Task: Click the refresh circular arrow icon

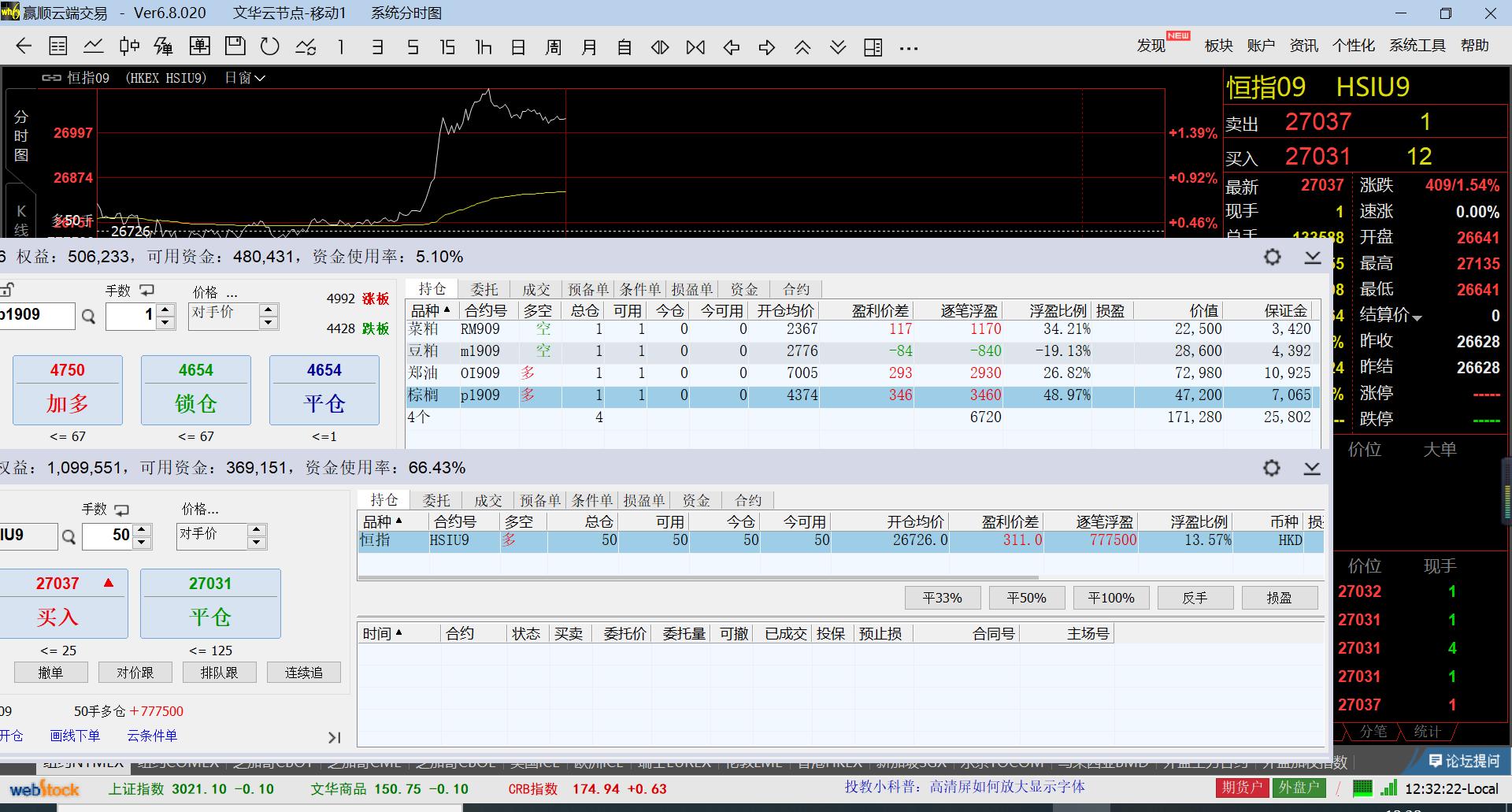Action: 270,46
